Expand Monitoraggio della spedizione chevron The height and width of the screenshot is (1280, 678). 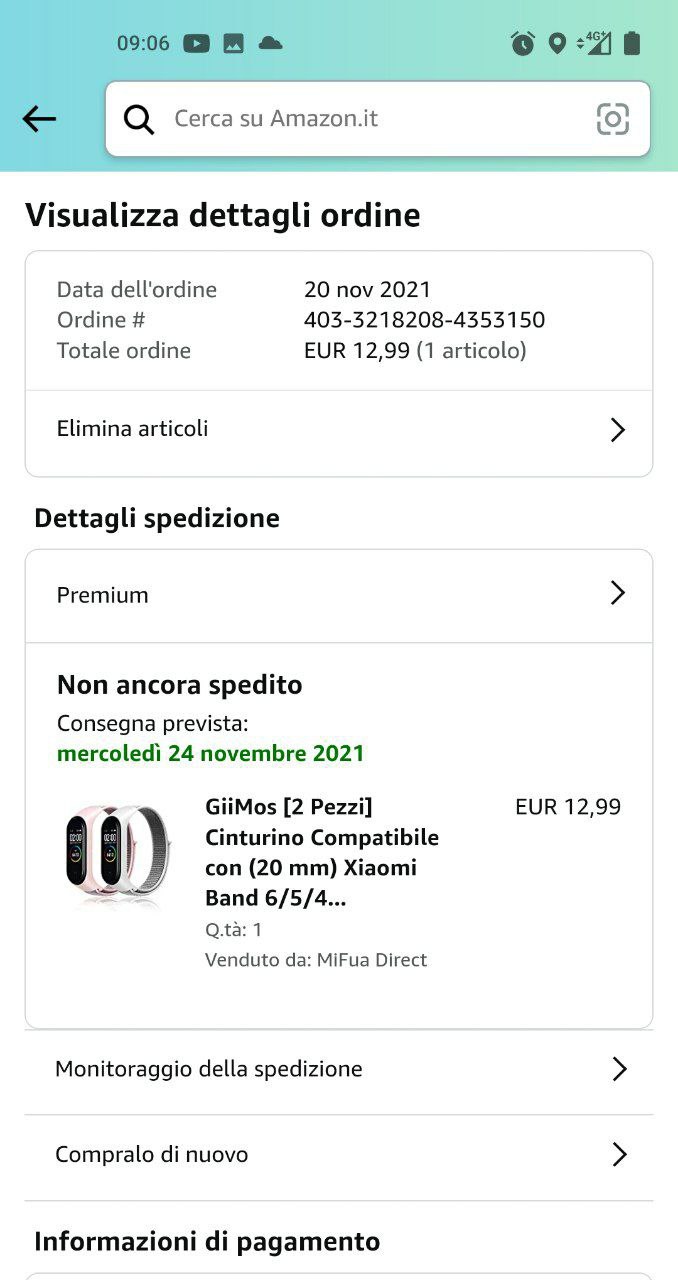(x=619, y=1069)
